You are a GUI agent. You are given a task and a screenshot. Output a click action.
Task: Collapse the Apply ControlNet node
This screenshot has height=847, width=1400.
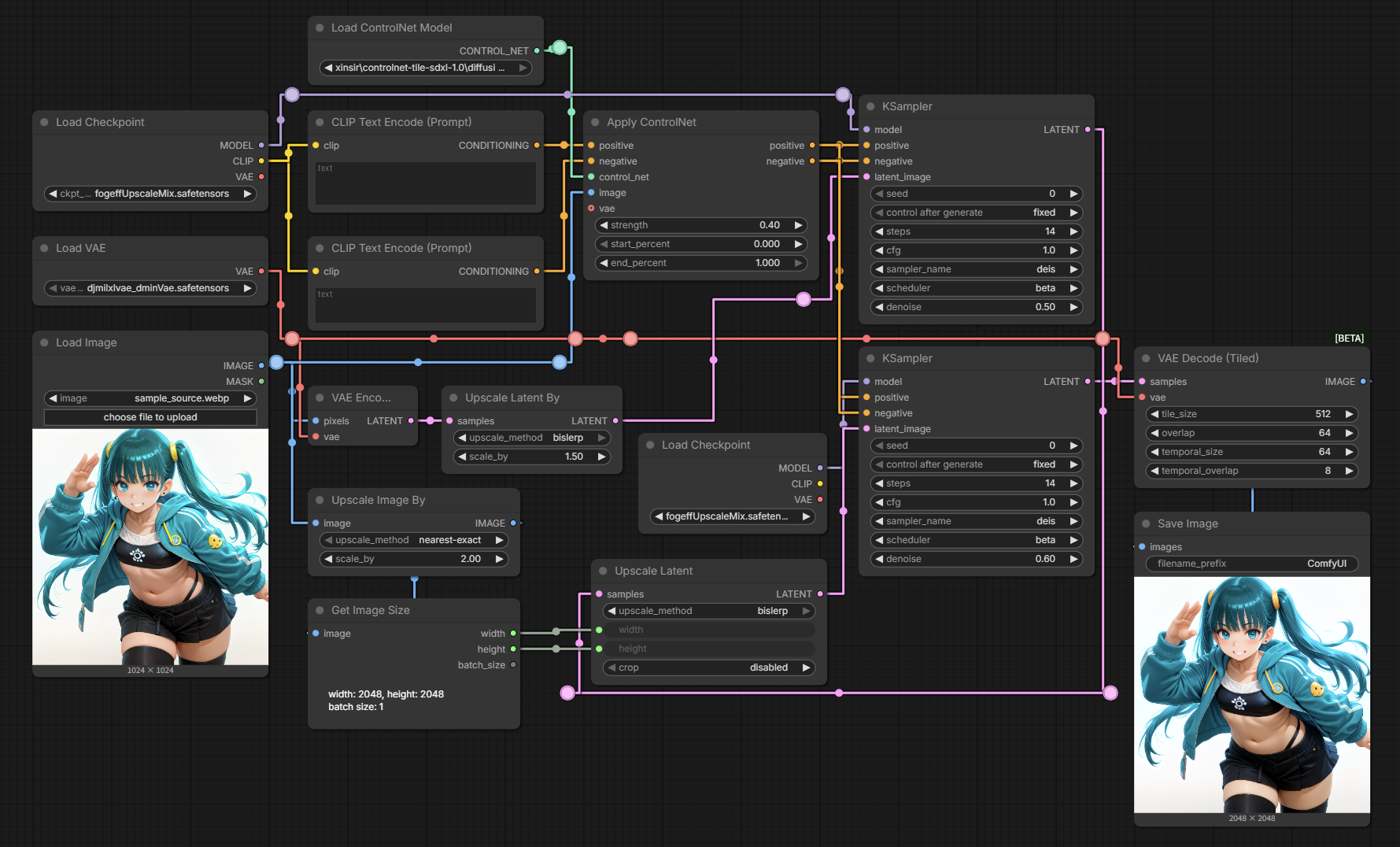(596, 122)
